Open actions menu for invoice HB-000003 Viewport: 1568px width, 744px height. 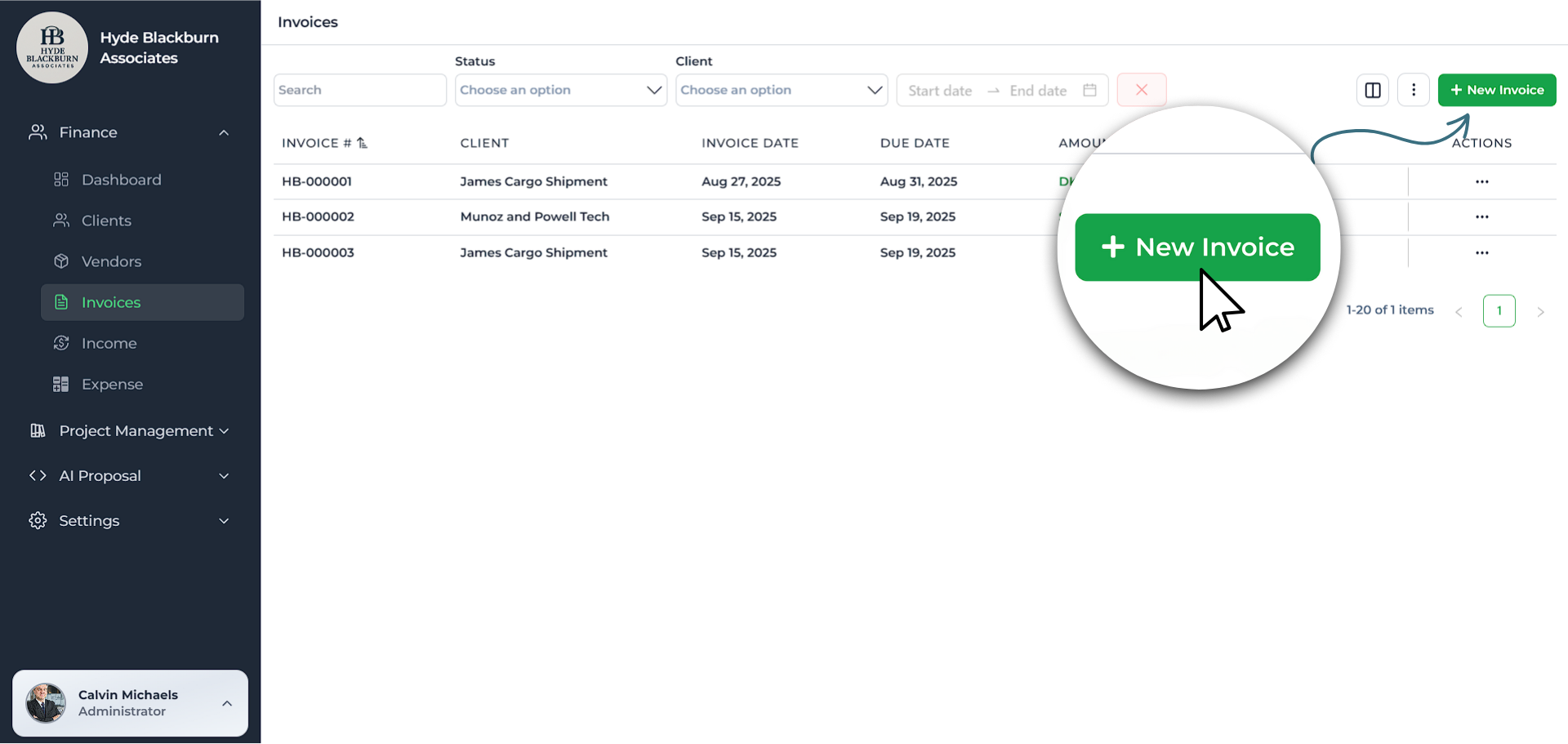[x=1481, y=253]
